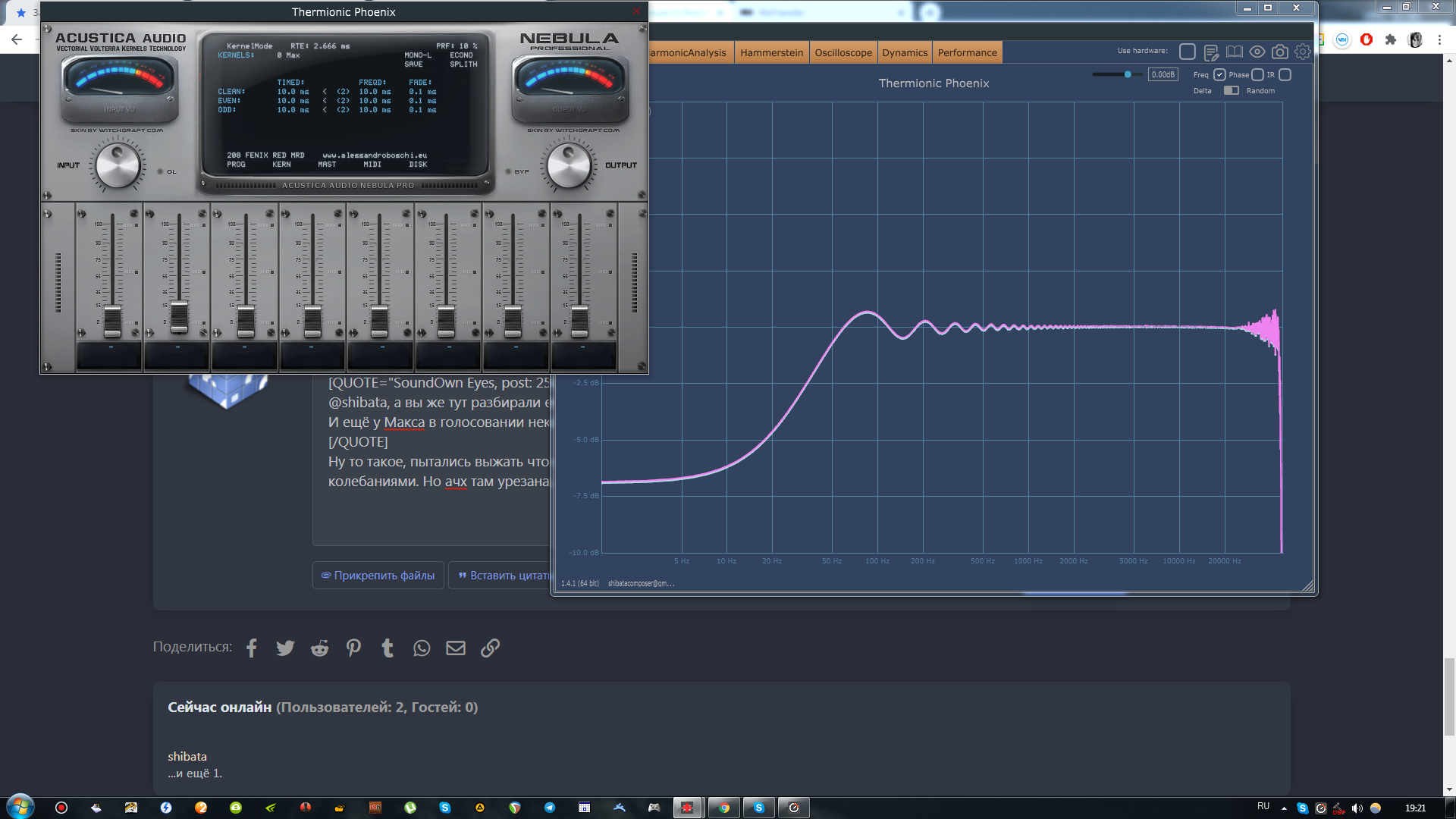This screenshot has height=819, width=1456.
Task: Click the volume icon in system tray
Action: pos(1357,808)
